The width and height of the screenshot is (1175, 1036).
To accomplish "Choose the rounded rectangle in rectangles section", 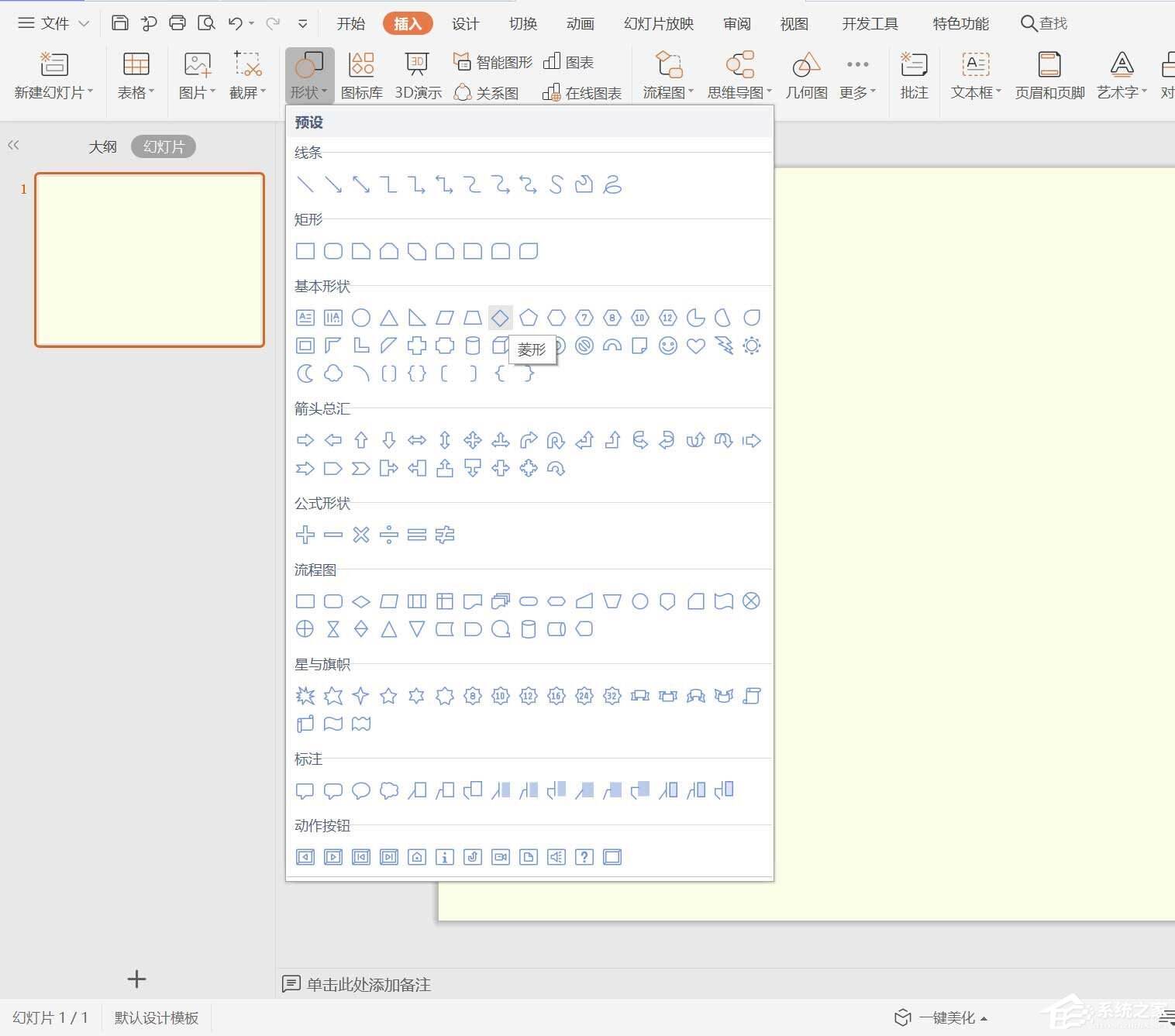I will [333, 251].
